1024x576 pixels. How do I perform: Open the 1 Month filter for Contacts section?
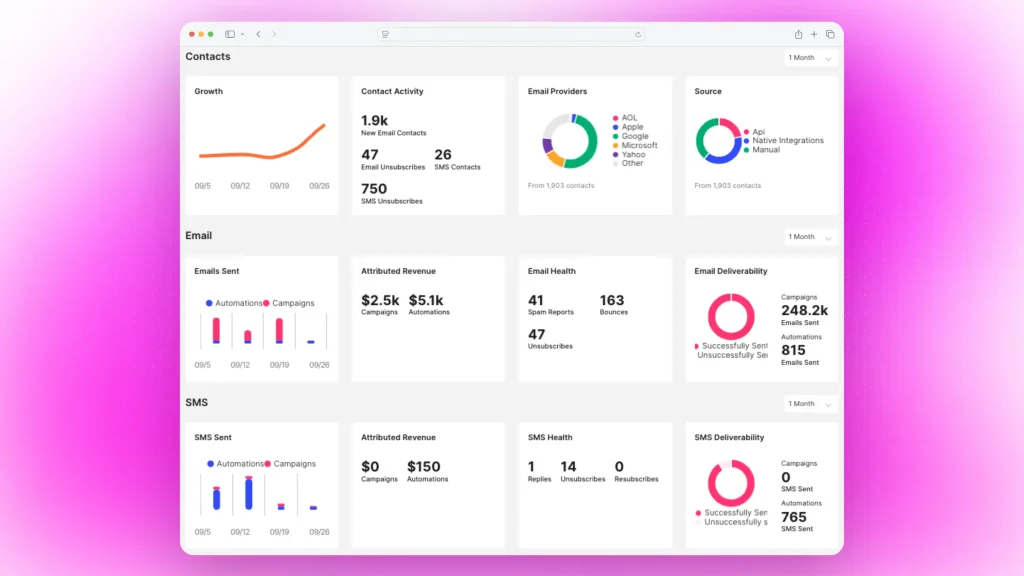click(808, 57)
